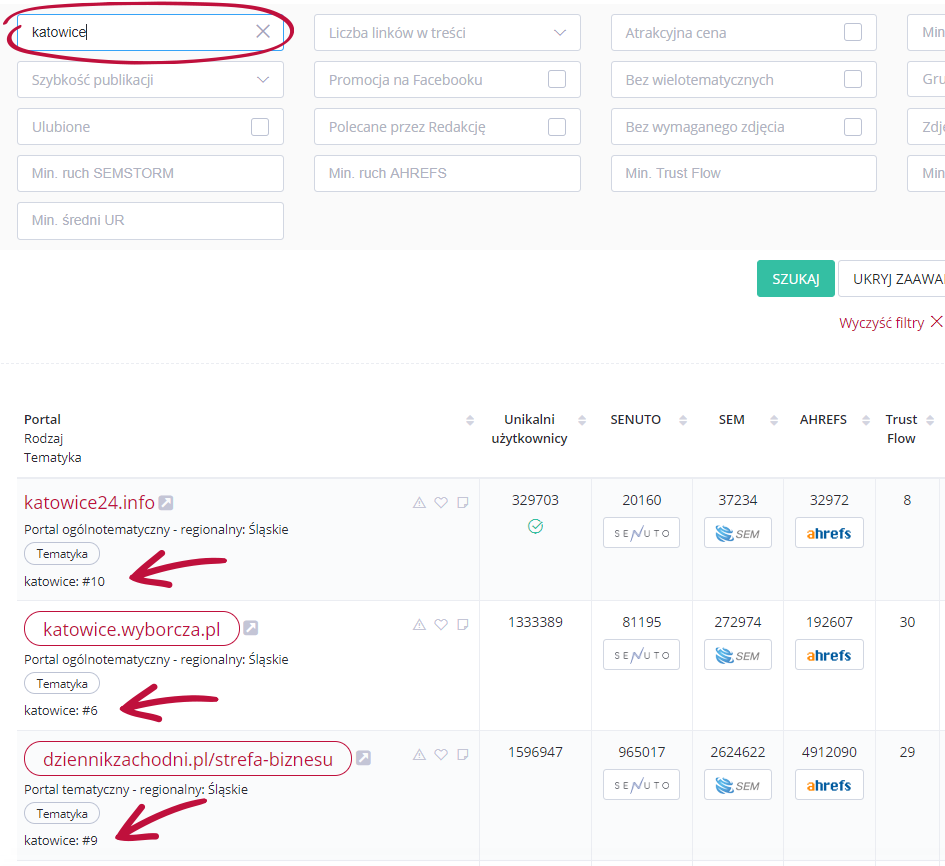Favorite dziennikzachodni.pl with the heart icon

click(x=441, y=754)
